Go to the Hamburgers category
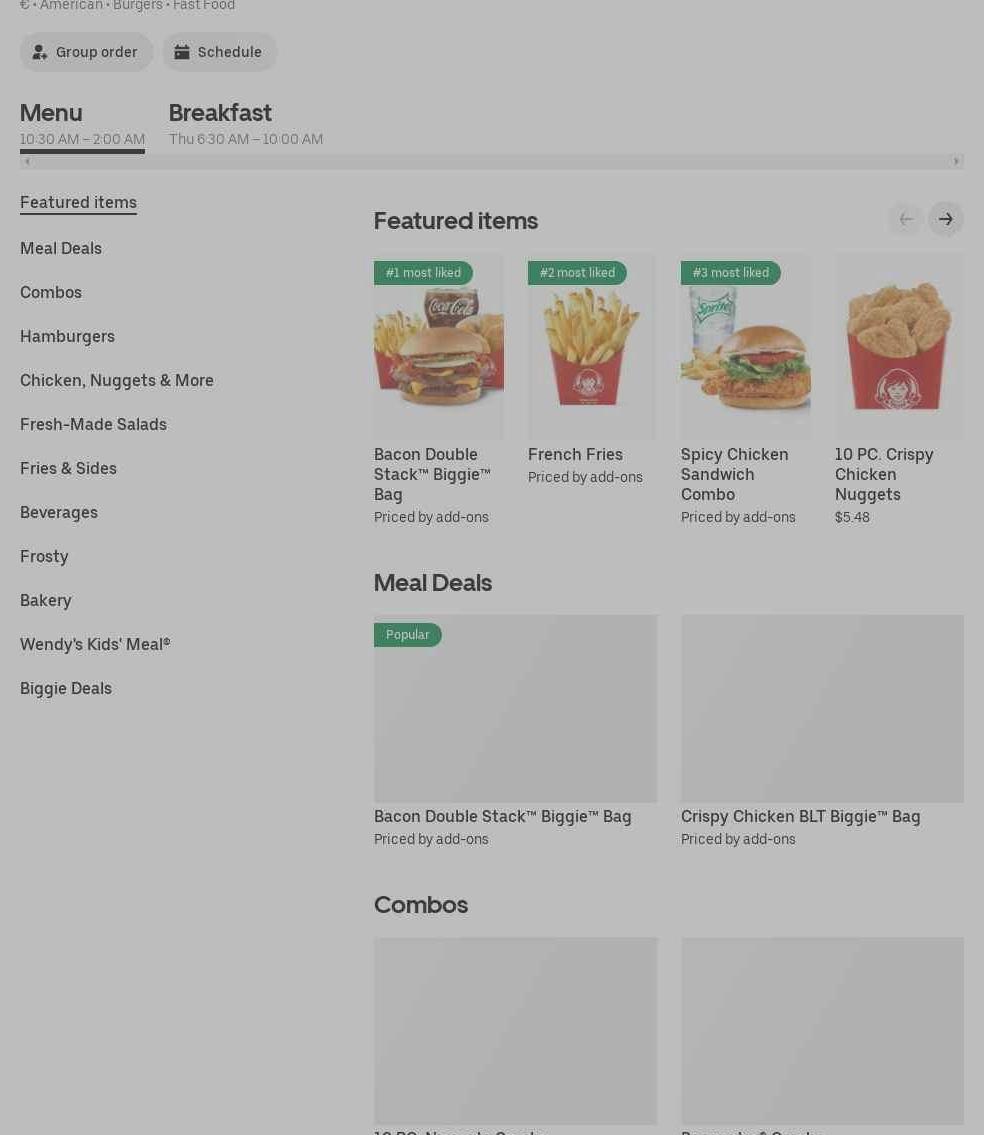This screenshot has height=1135, width=984. (x=67, y=337)
